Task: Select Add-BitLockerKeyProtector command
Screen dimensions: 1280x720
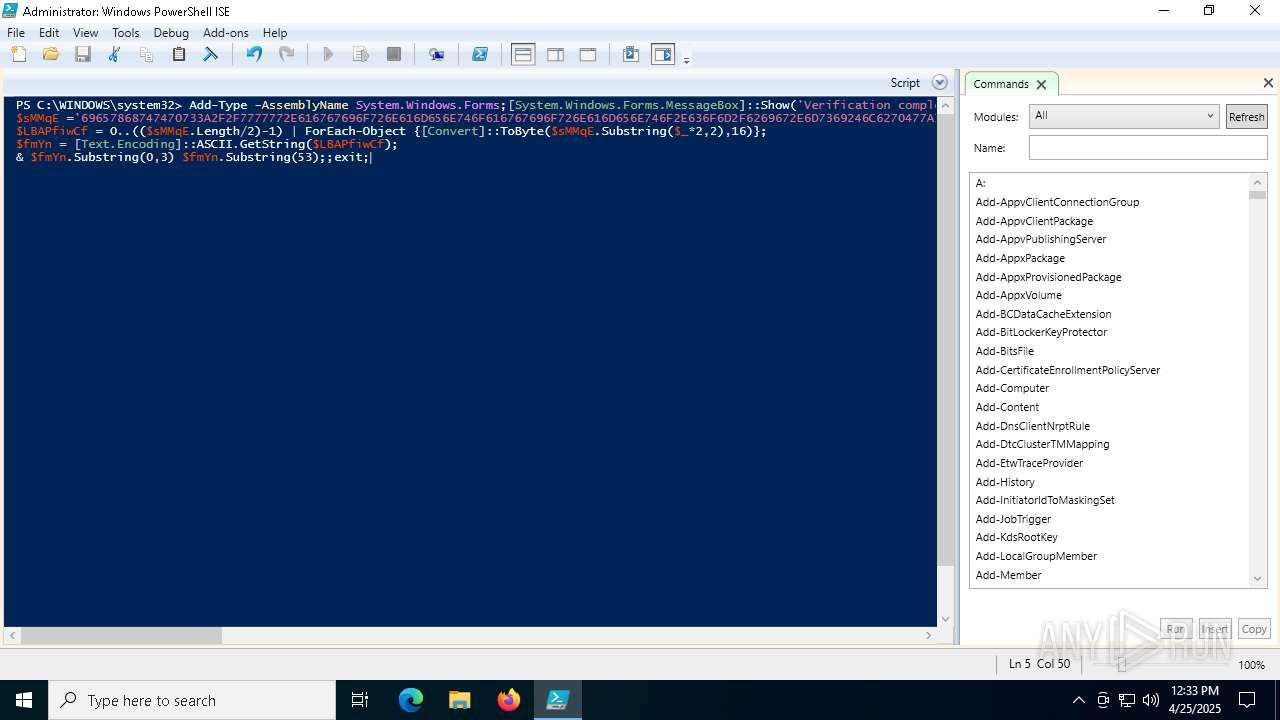Action: [1041, 332]
